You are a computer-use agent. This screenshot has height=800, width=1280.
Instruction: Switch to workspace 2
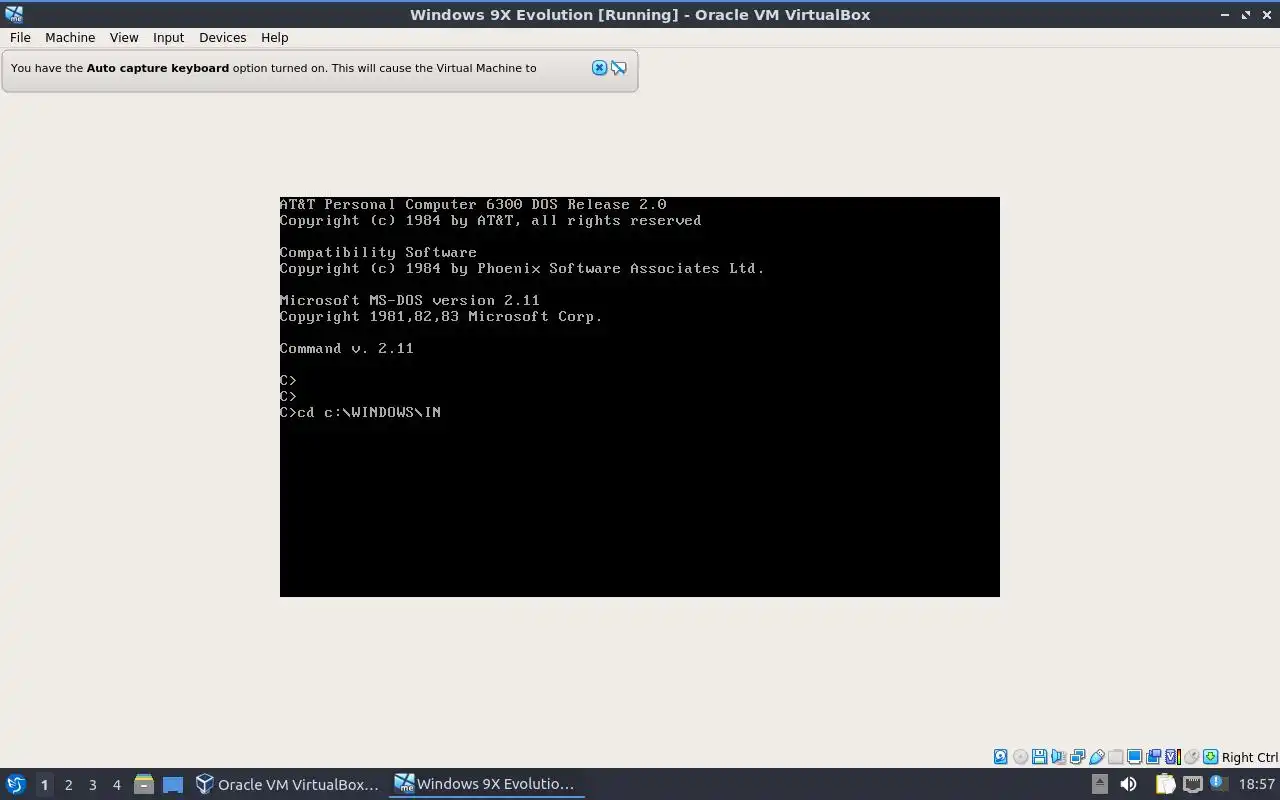[68, 784]
